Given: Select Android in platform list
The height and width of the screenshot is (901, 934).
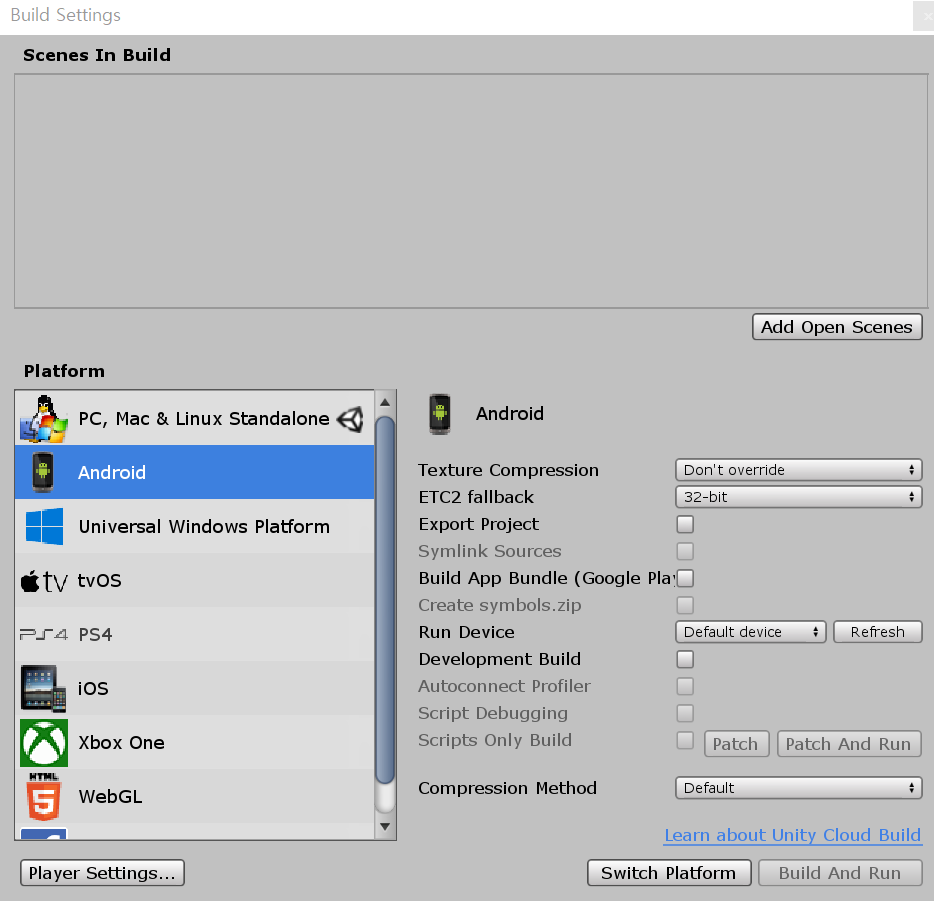Looking at the screenshot, I should [195, 472].
